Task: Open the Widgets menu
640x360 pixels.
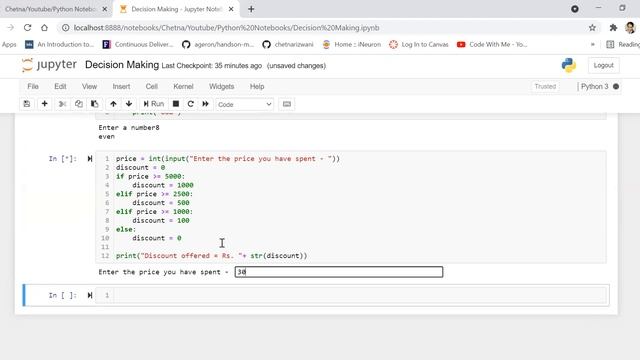Action: pos(221,87)
